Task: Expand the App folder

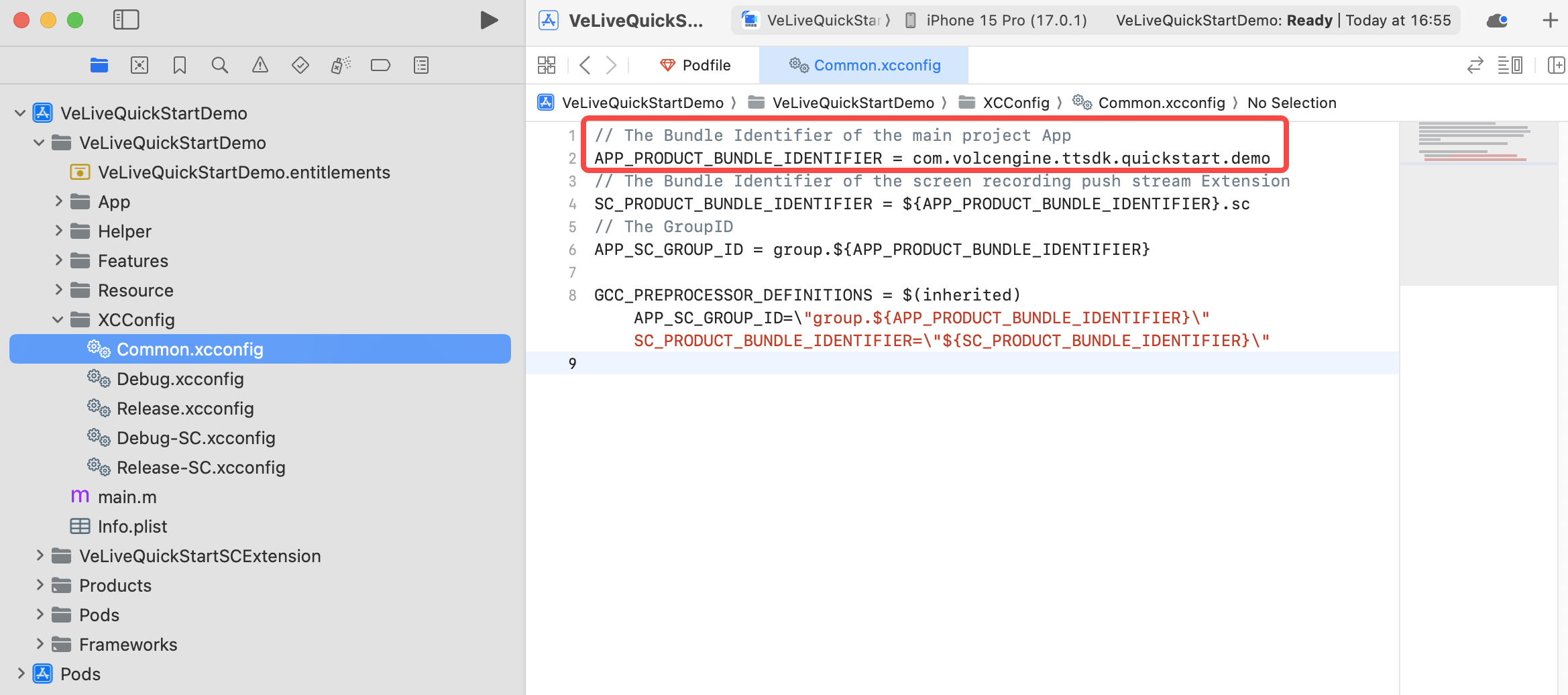Action: pos(58,201)
